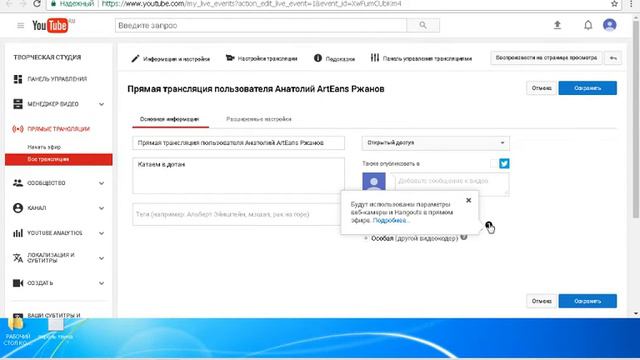Click the Twitter share icon
640x360 pixels.
(504, 164)
